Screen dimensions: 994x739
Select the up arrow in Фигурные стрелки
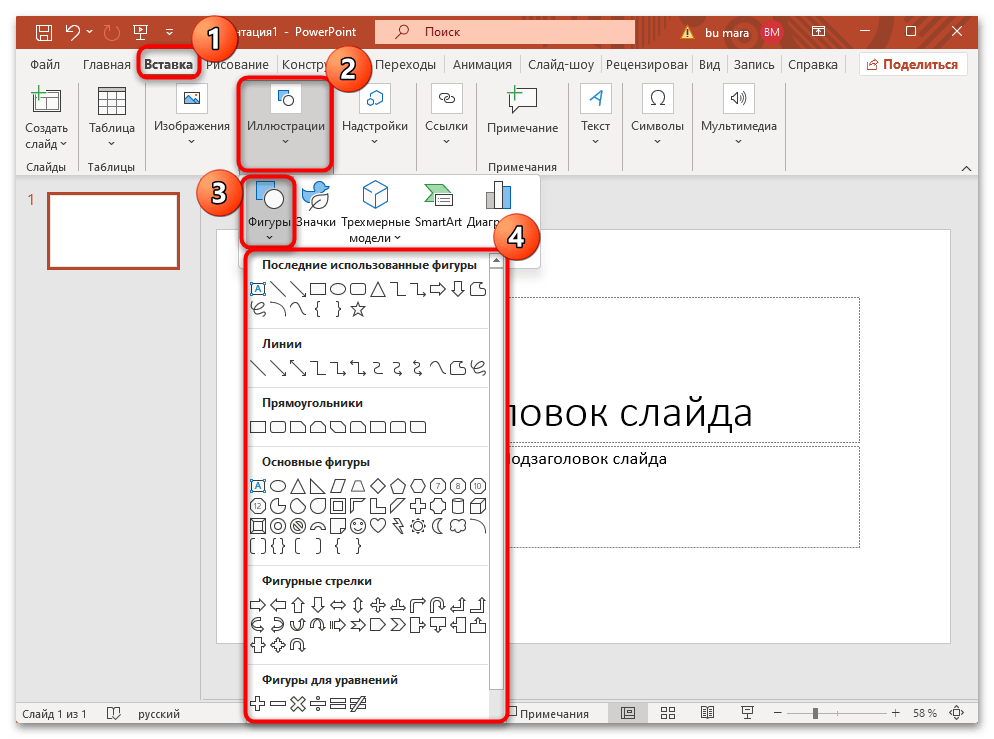[297, 605]
